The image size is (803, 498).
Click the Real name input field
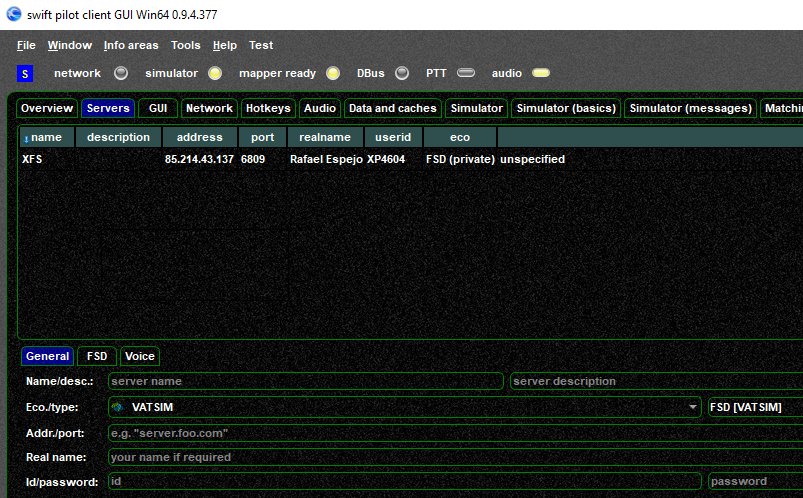tap(456, 457)
